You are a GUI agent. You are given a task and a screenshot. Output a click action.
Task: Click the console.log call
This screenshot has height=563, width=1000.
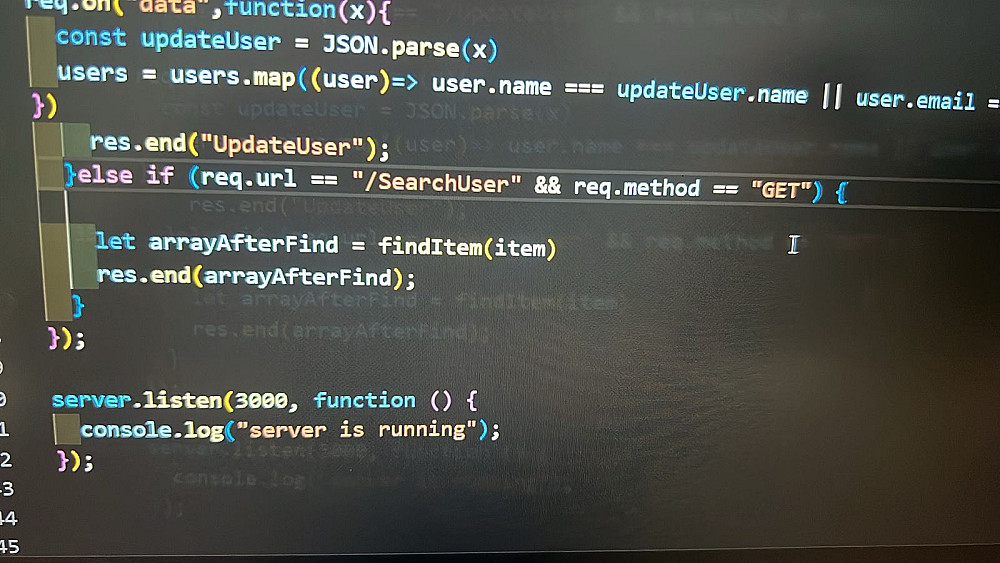290,430
